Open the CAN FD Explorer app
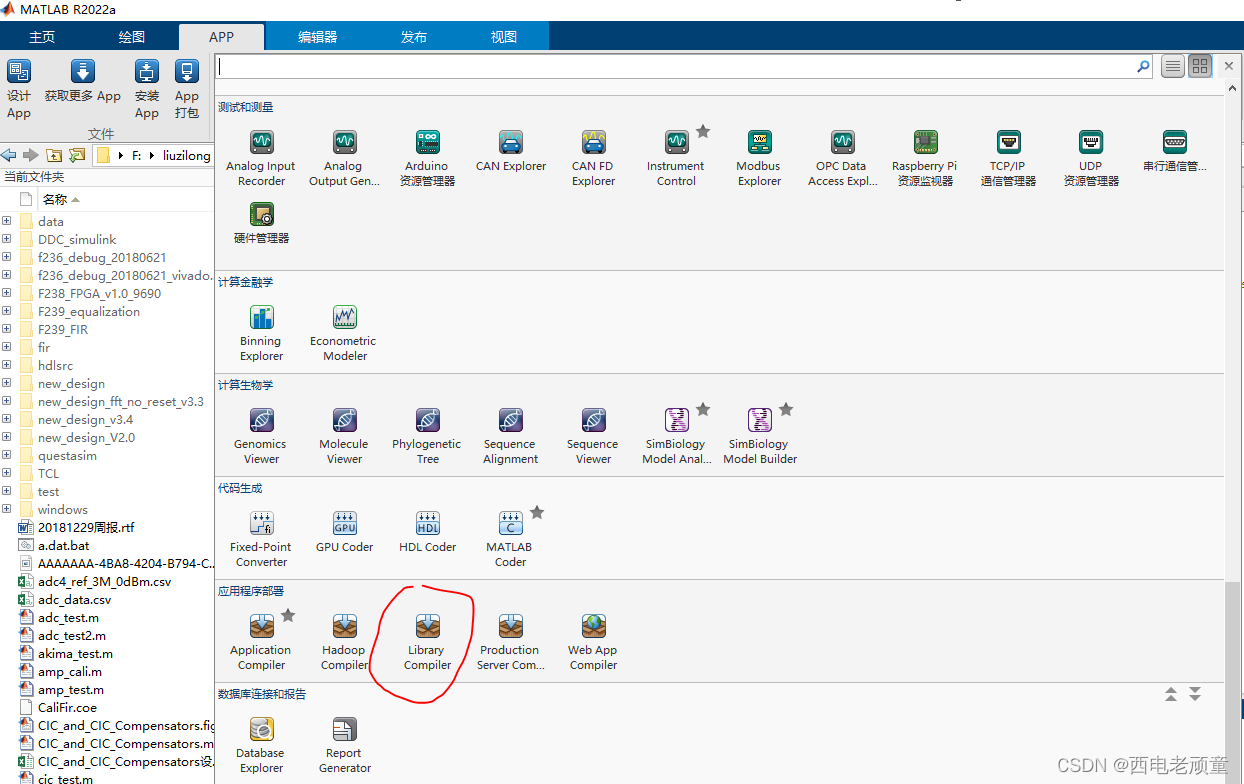Screen dimensions: 1244x784 593,158
